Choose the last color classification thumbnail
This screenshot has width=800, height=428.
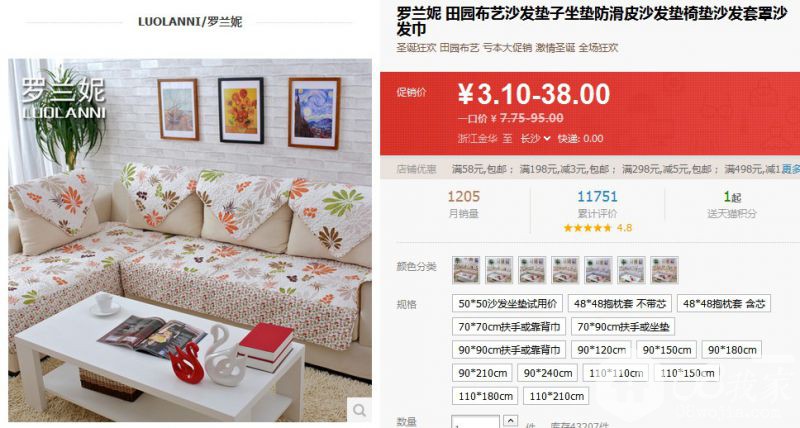[x=664, y=270]
